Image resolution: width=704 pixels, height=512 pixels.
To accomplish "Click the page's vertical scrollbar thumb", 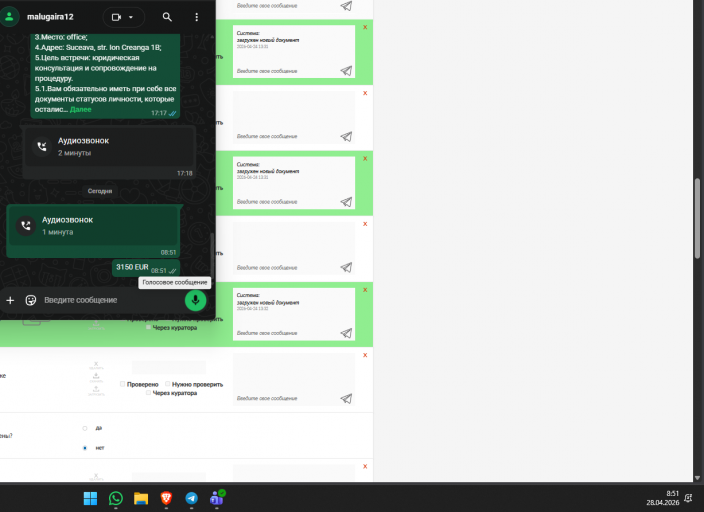I will point(697,218).
